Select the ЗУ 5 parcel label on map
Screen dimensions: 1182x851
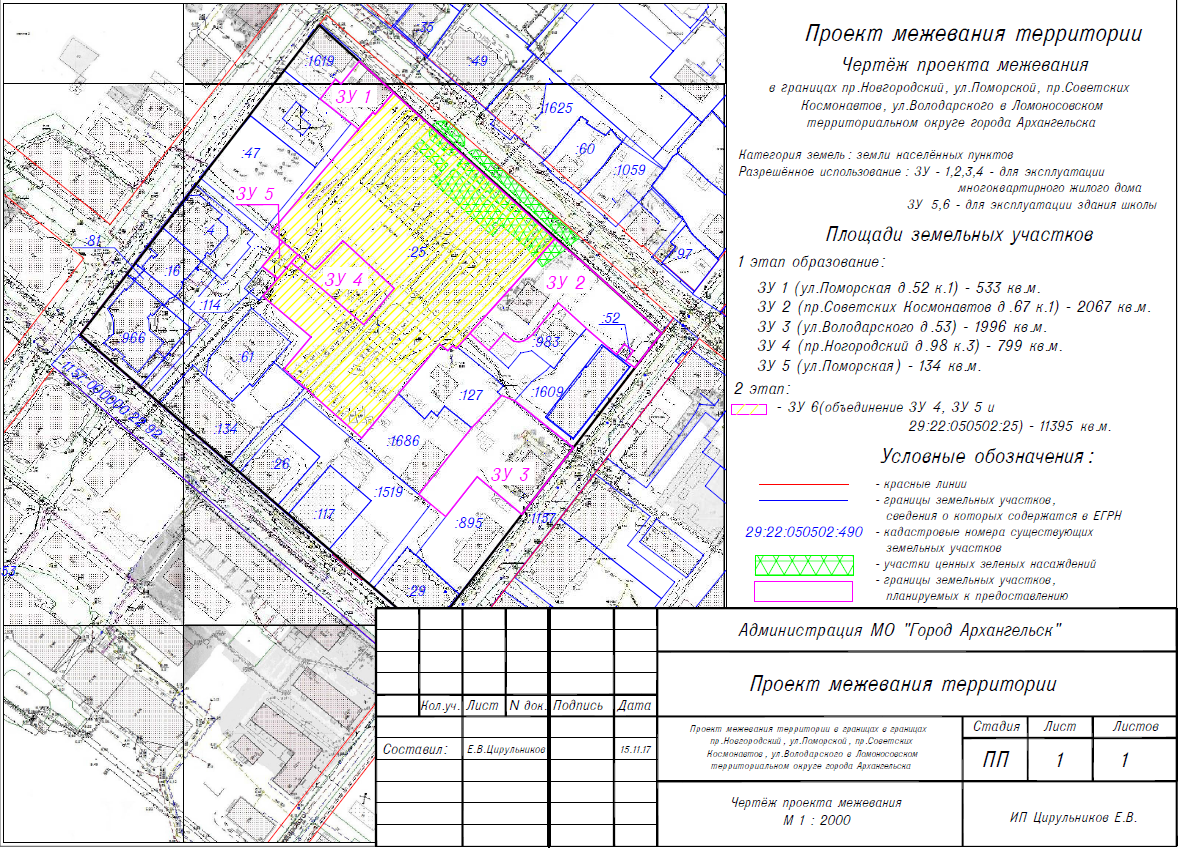256,193
